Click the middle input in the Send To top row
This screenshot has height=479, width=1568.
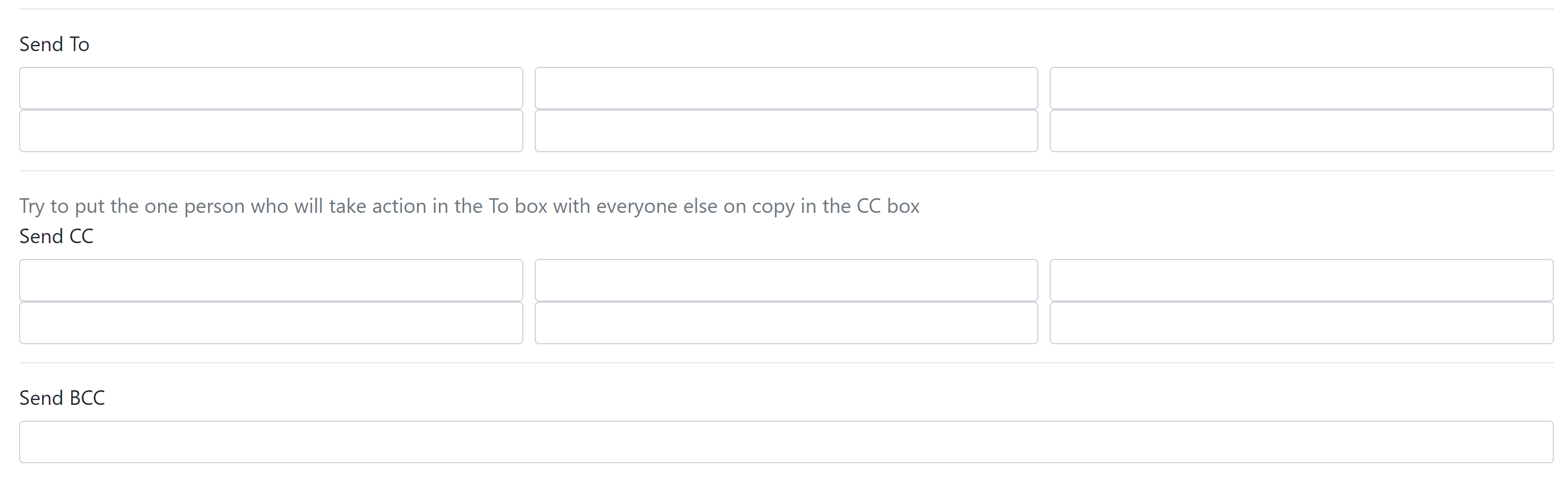785,88
